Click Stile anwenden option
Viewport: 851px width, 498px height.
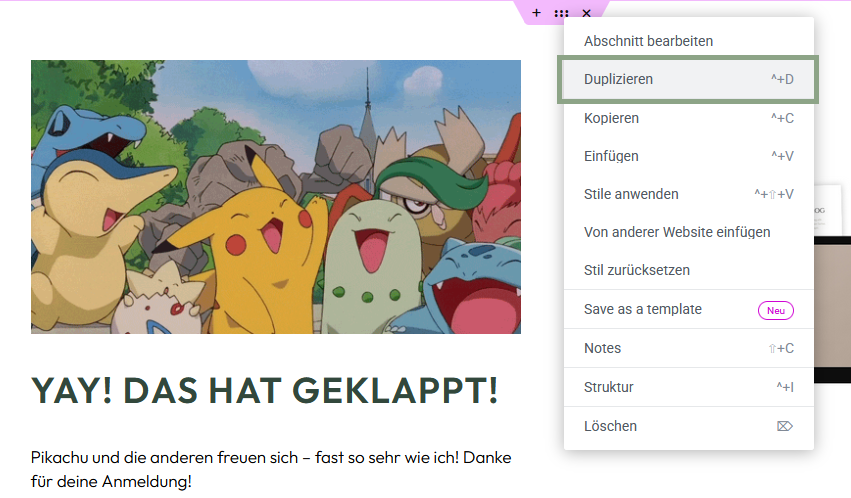pyautogui.click(x=689, y=194)
